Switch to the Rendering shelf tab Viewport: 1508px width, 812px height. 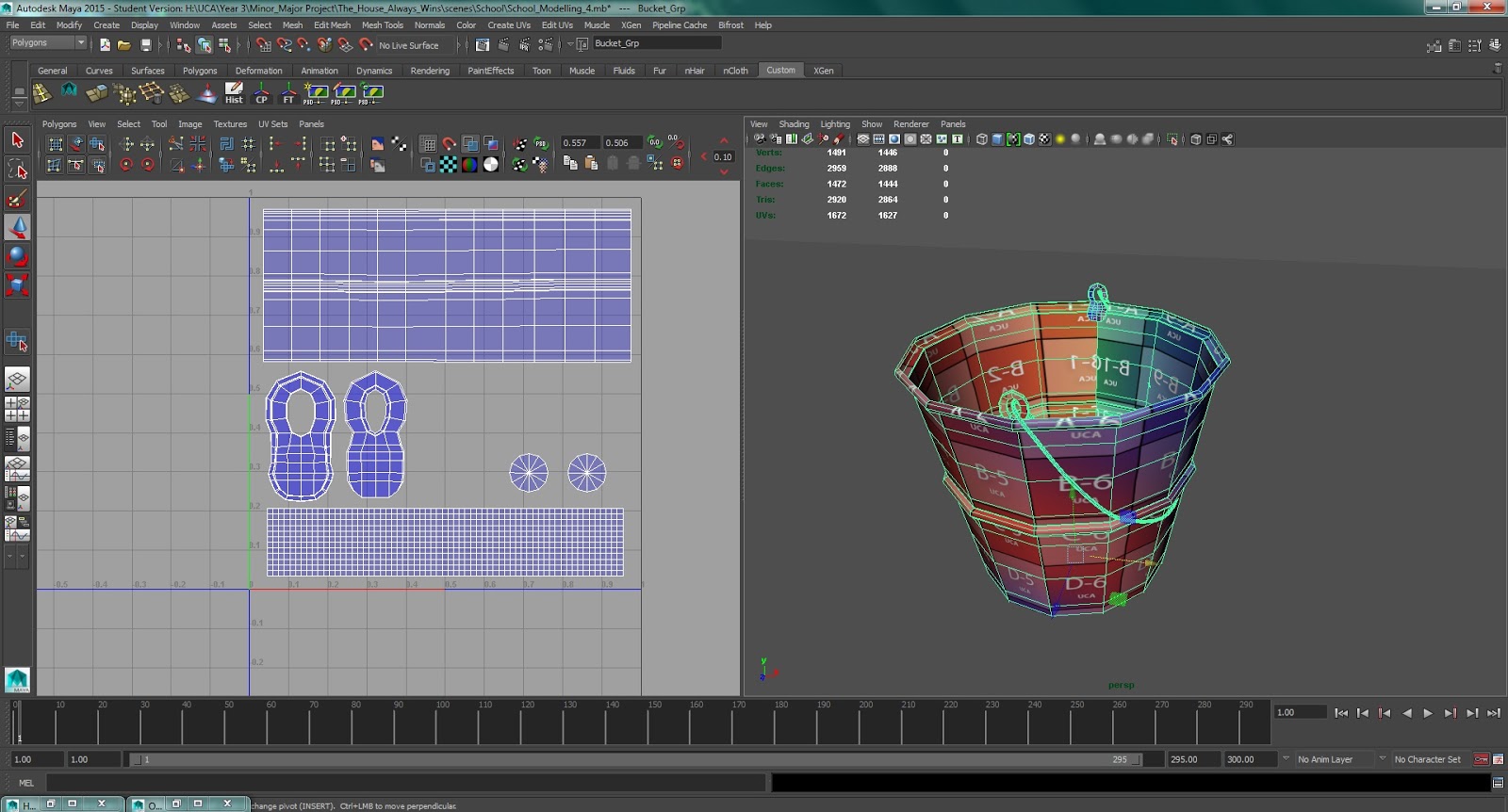click(430, 71)
